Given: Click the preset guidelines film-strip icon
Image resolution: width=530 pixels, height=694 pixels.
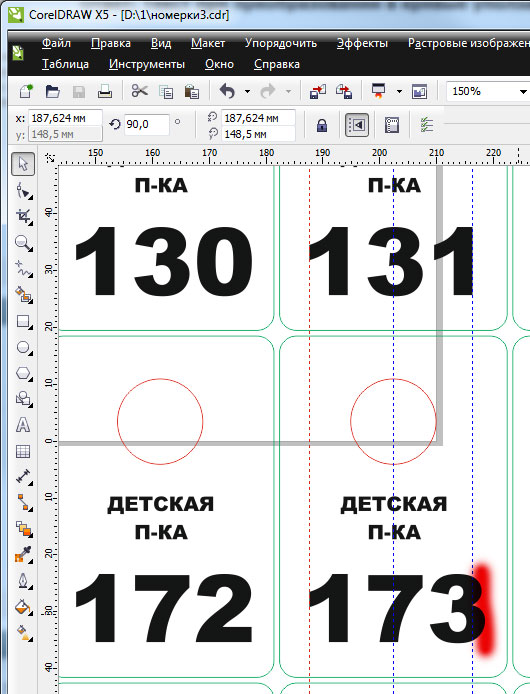Looking at the screenshot, I should point(392,125).
